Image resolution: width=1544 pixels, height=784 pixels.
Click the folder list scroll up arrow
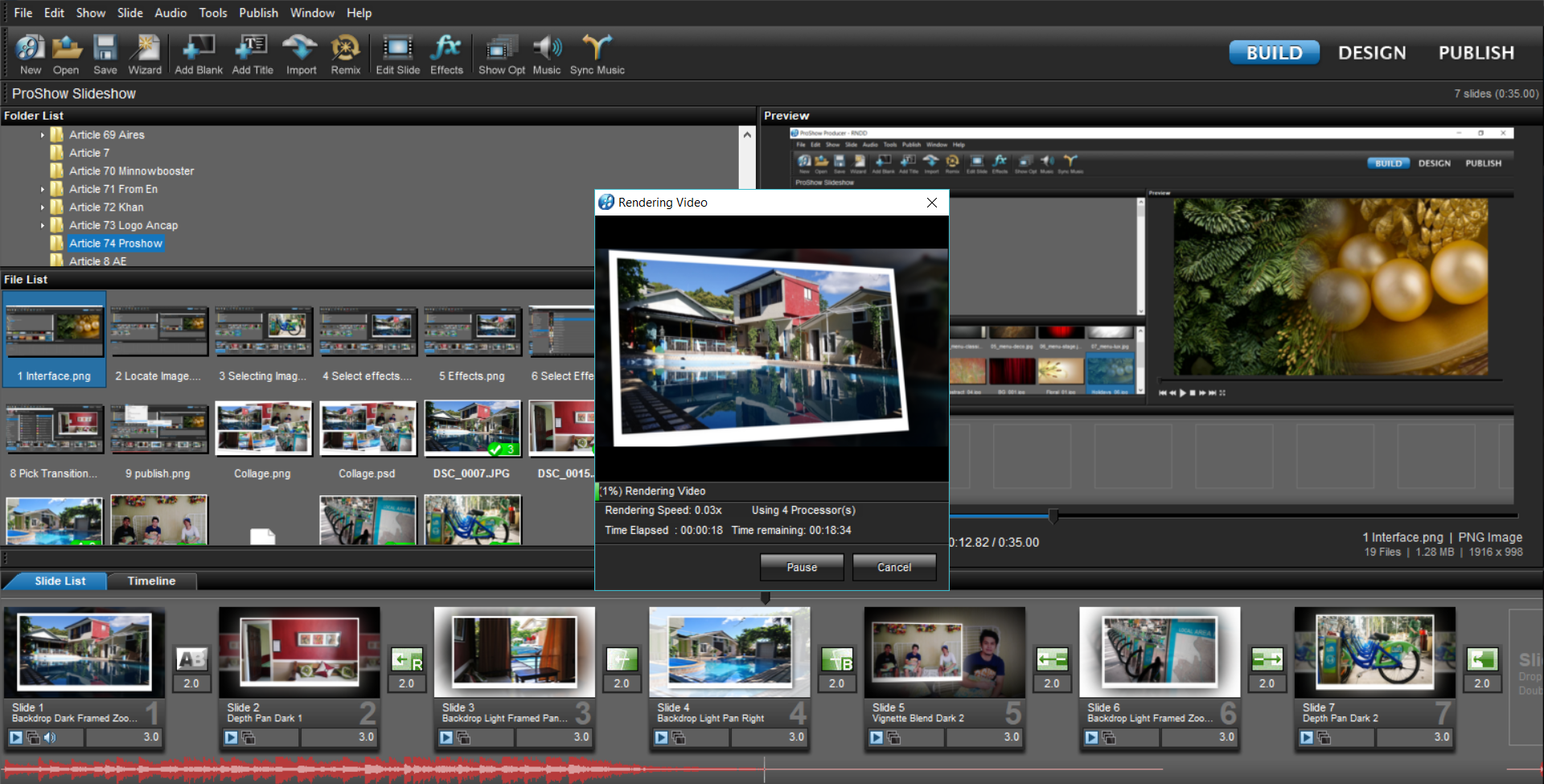pyautogui.click(x=747, y=135)
